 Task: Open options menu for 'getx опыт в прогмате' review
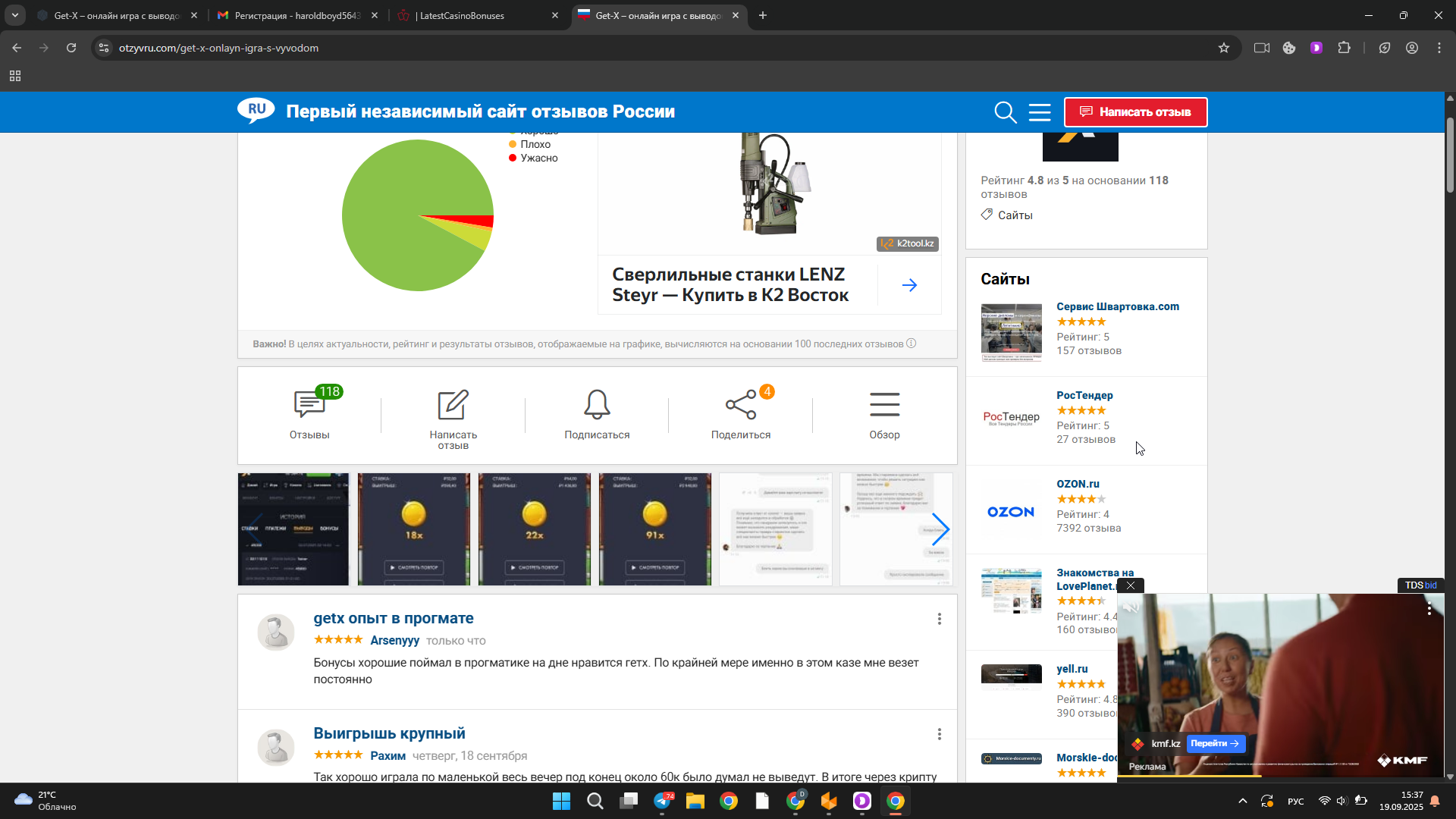[940, 619]
